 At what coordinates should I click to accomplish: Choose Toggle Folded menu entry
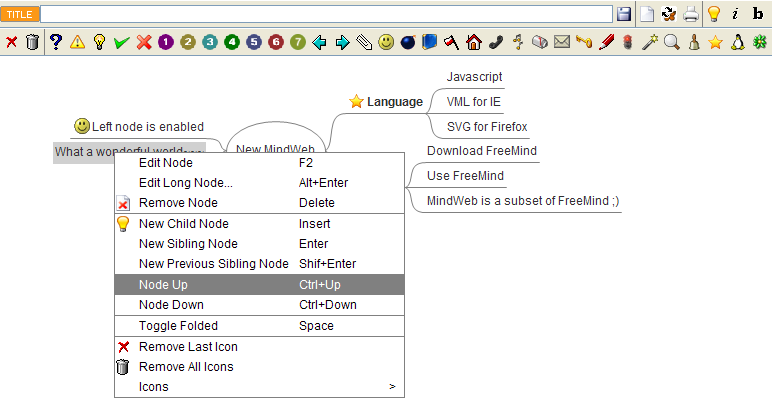pyautogui.click(x=259, y=326)
